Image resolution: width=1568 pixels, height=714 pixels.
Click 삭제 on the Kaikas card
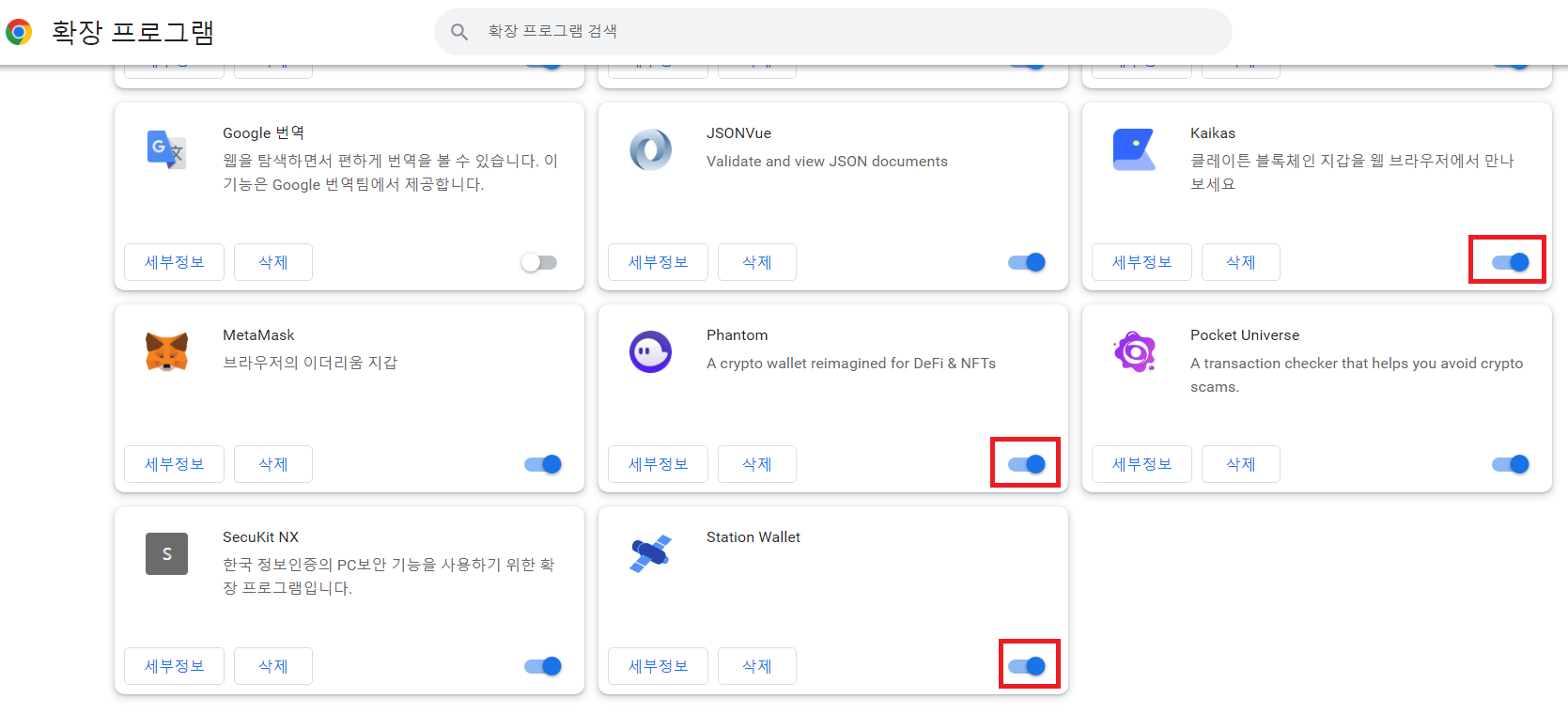[1241, 262]
